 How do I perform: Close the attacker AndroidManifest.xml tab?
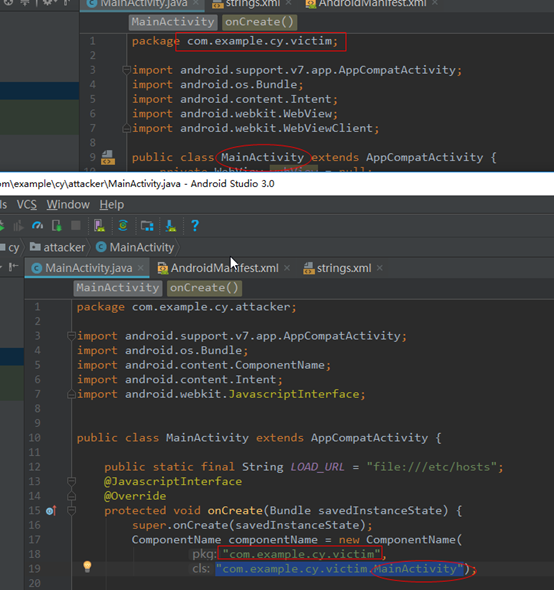click(287, 268)
